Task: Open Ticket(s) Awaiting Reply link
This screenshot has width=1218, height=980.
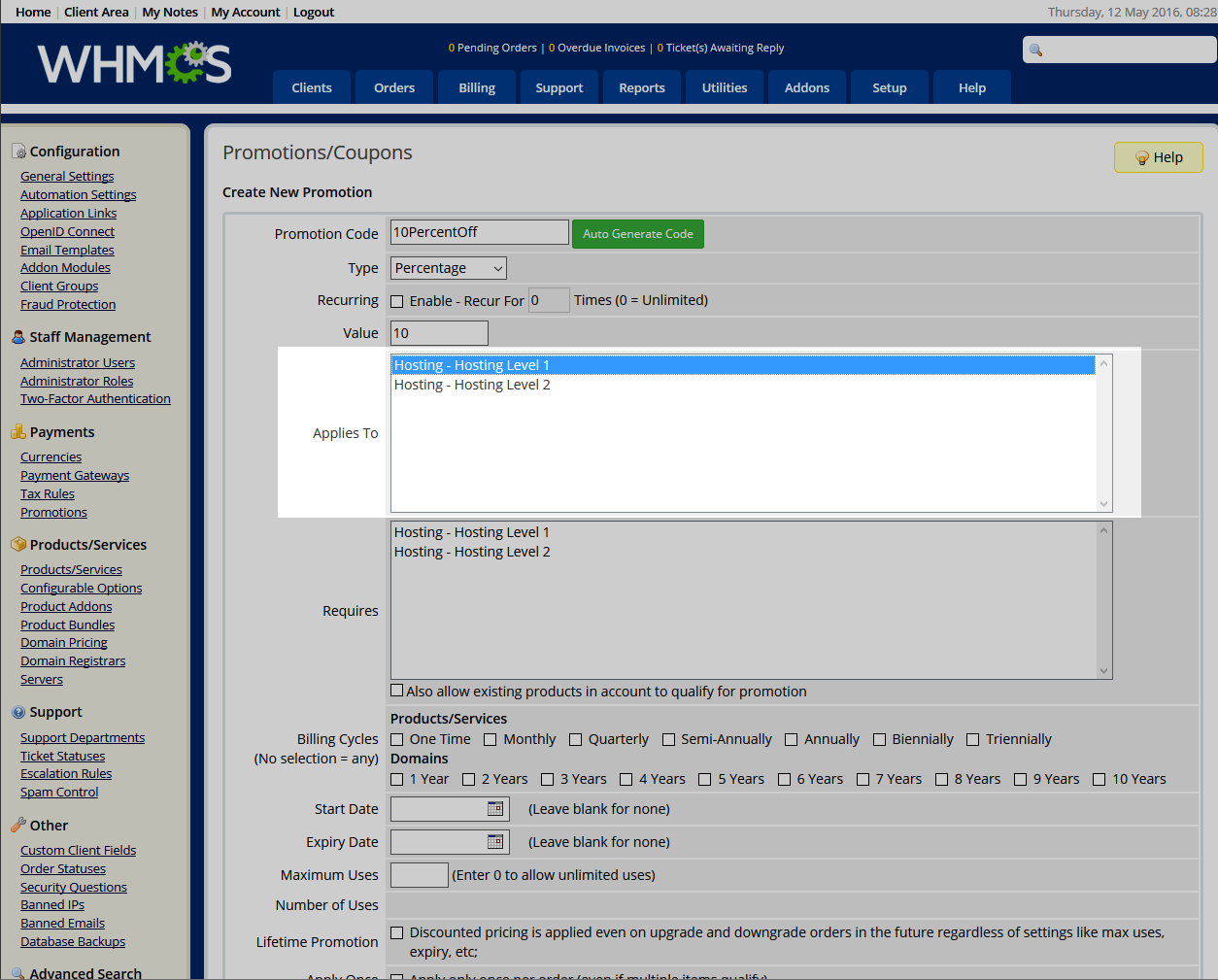Action: (x=721, y=48)
